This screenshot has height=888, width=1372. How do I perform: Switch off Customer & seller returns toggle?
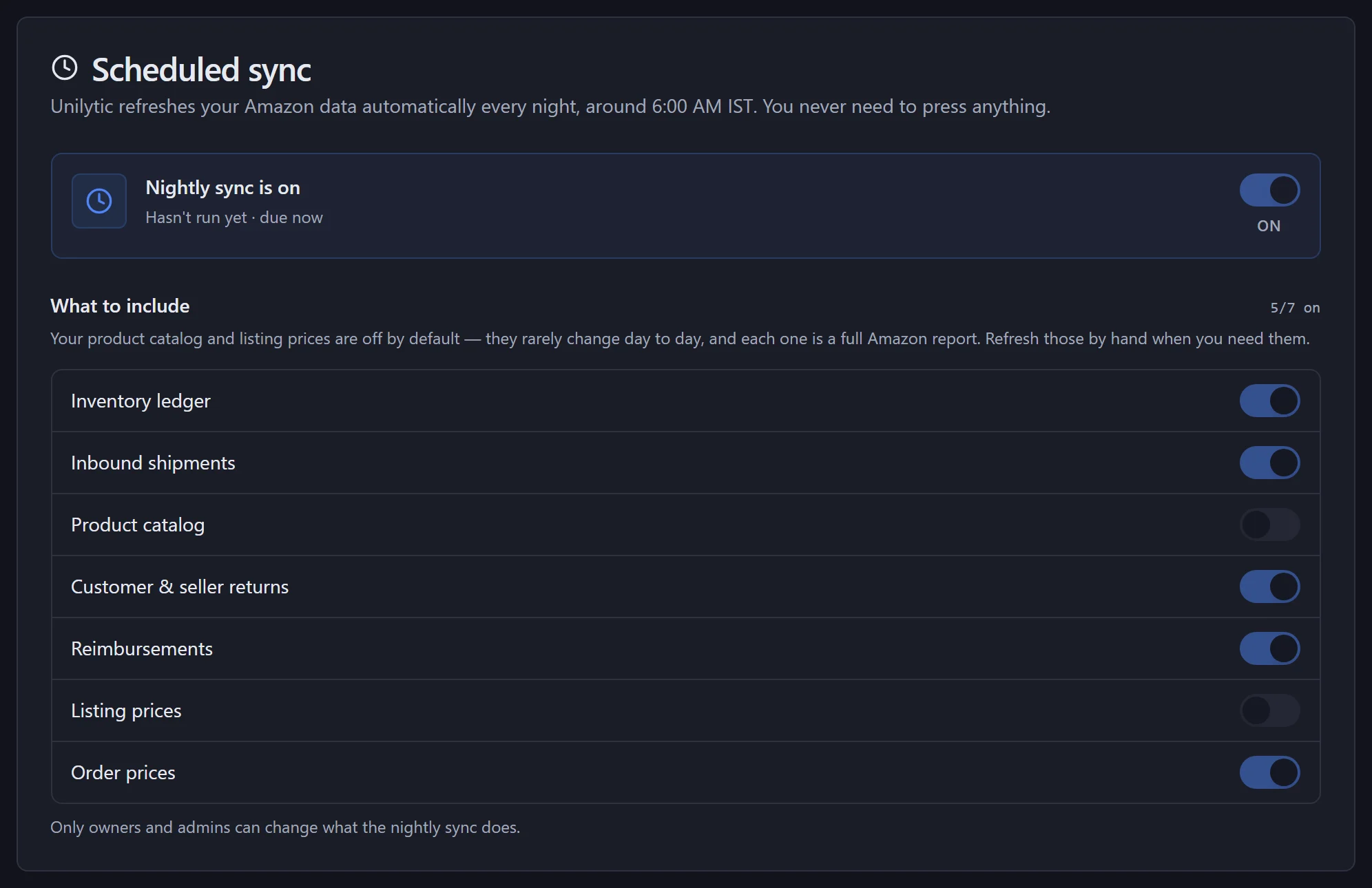(x=1269, y=586)
